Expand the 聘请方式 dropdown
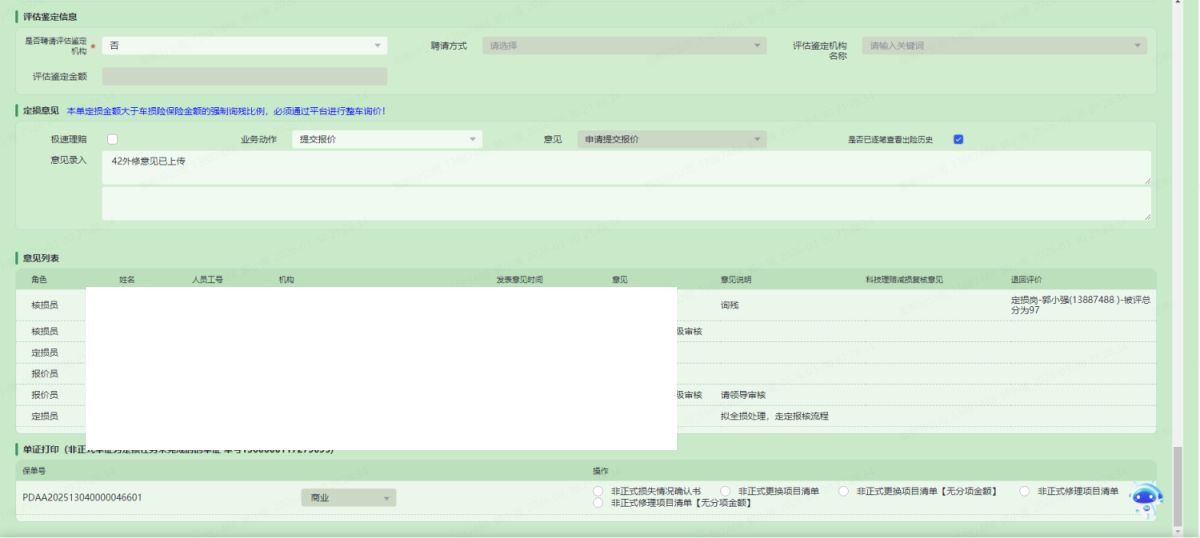The width and height of the screenshot is (1200, 538). [x=624, y=46]
